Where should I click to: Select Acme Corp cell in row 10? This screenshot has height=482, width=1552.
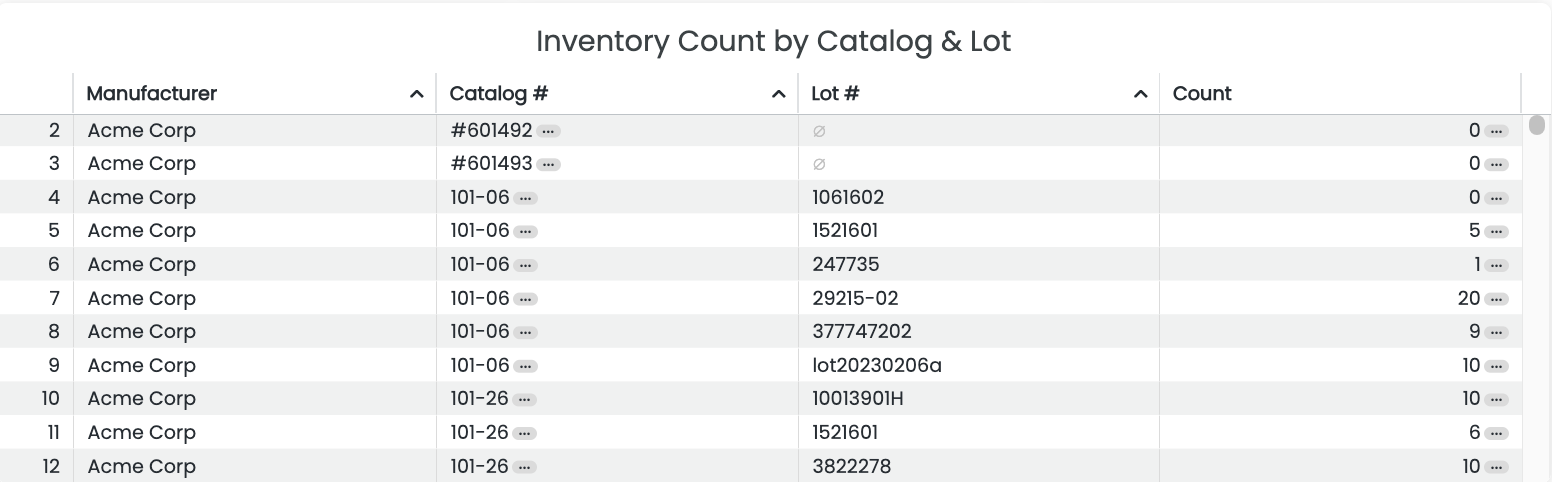pyautogui.click(x=142, y=399)
